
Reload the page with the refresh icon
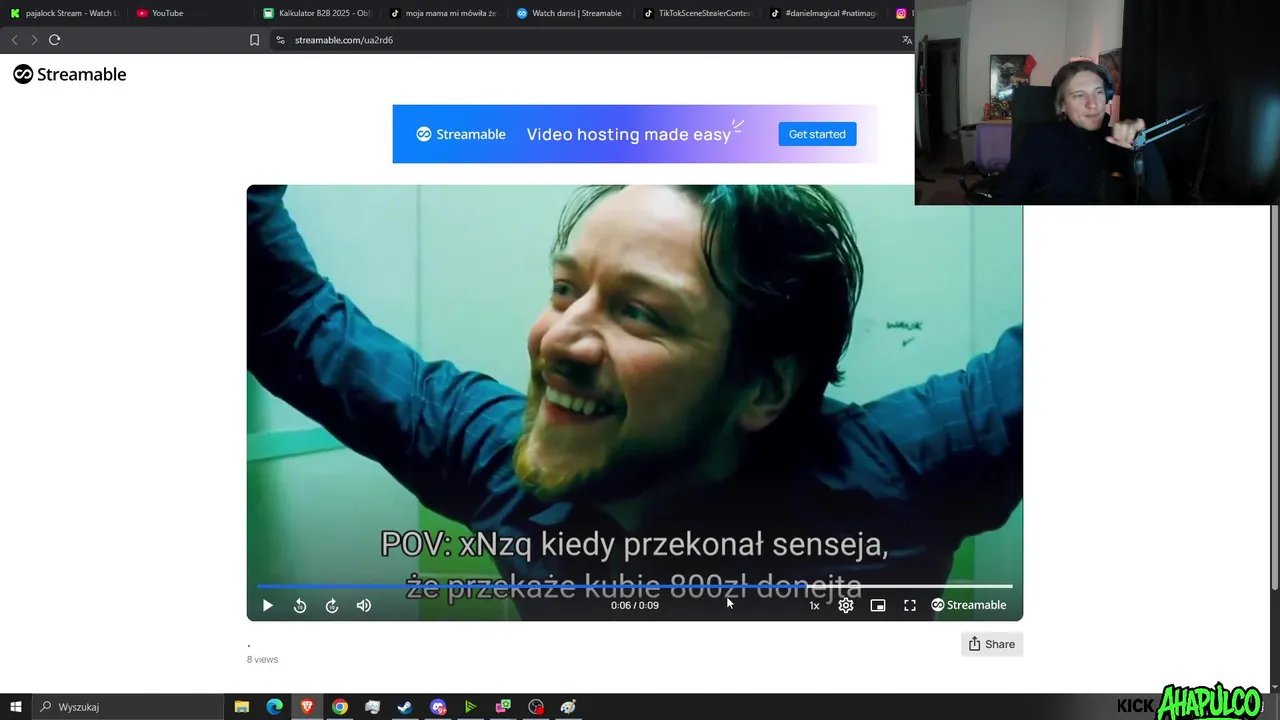54,40
